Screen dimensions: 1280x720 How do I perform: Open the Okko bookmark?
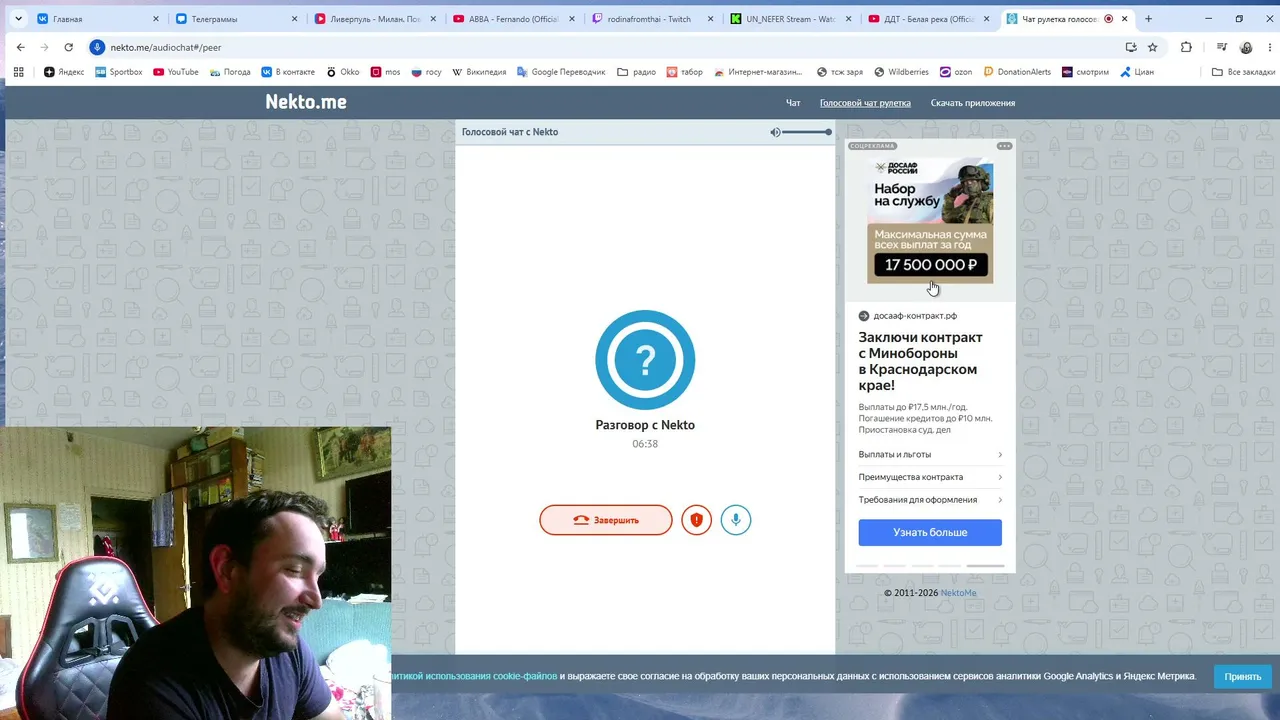(343, 72)
